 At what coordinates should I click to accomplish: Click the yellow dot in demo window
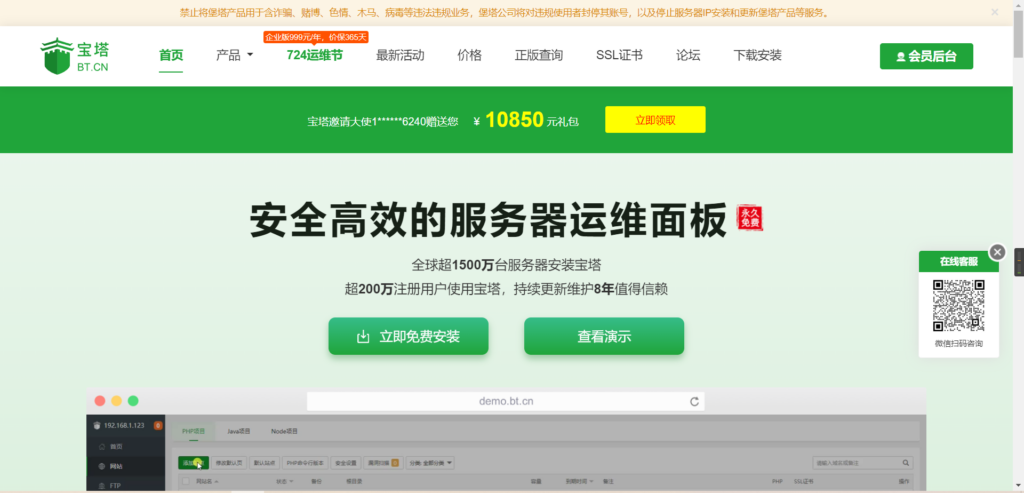click(x=117, y=400)
